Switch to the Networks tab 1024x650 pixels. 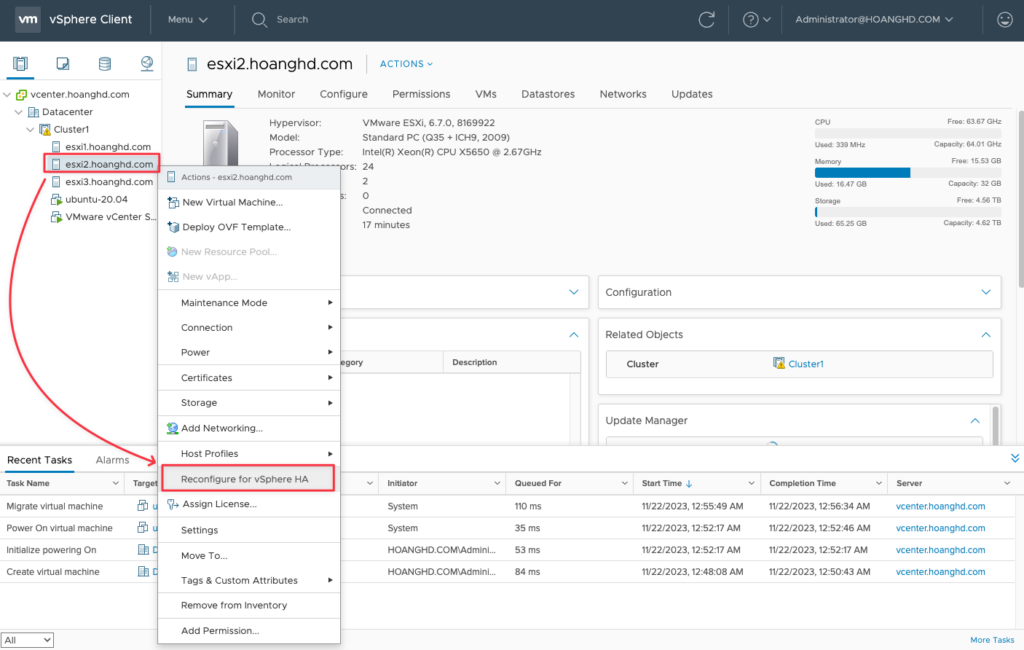tap(623, 94)
